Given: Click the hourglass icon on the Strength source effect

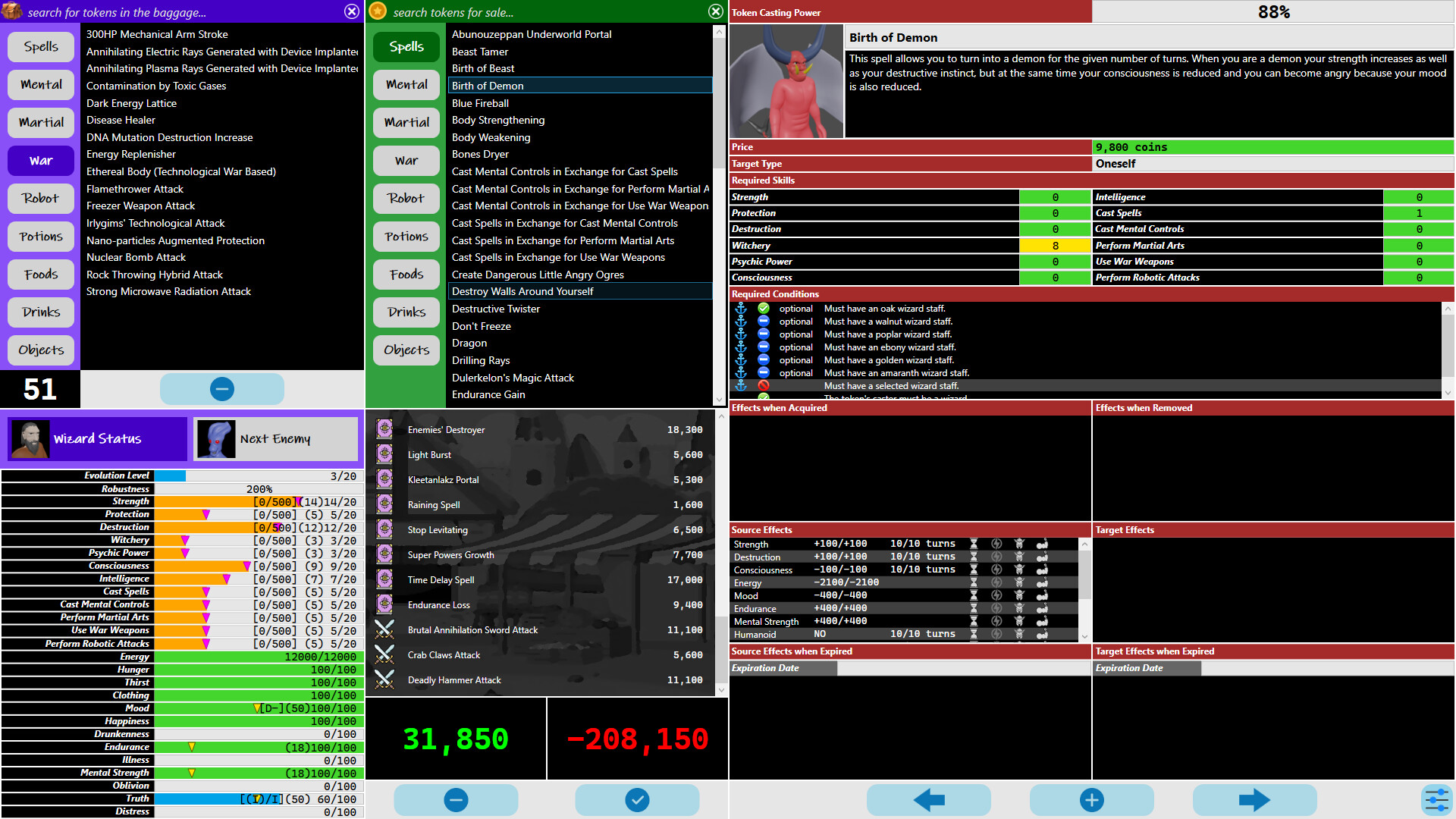Looking at the screenshot, I should 973,544.
